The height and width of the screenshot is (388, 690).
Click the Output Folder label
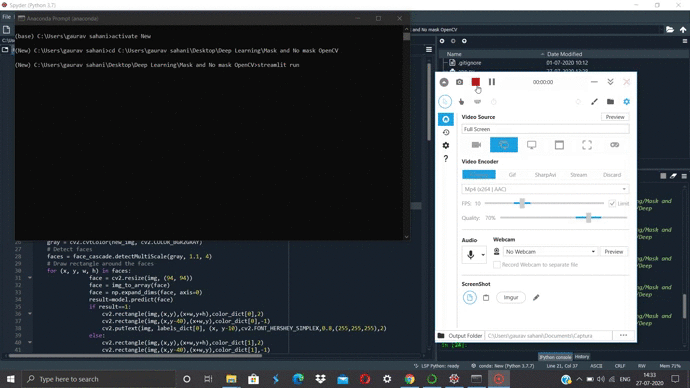click(x=465, y=336)
